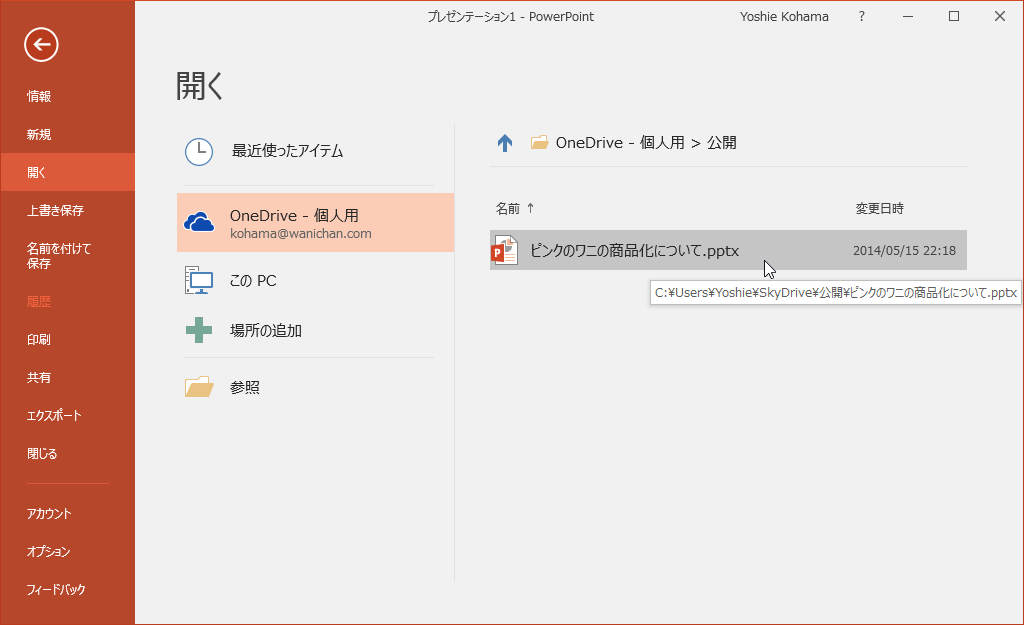Go to エクスポート in the sidebar

[x=54, y=416]
